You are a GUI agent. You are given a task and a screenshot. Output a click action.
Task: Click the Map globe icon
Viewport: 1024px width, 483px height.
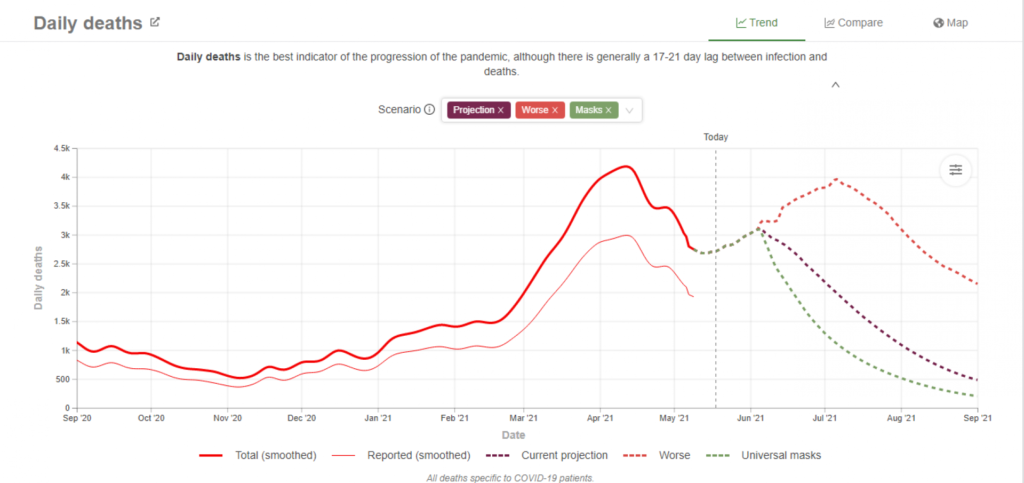(x=938, y=23)
